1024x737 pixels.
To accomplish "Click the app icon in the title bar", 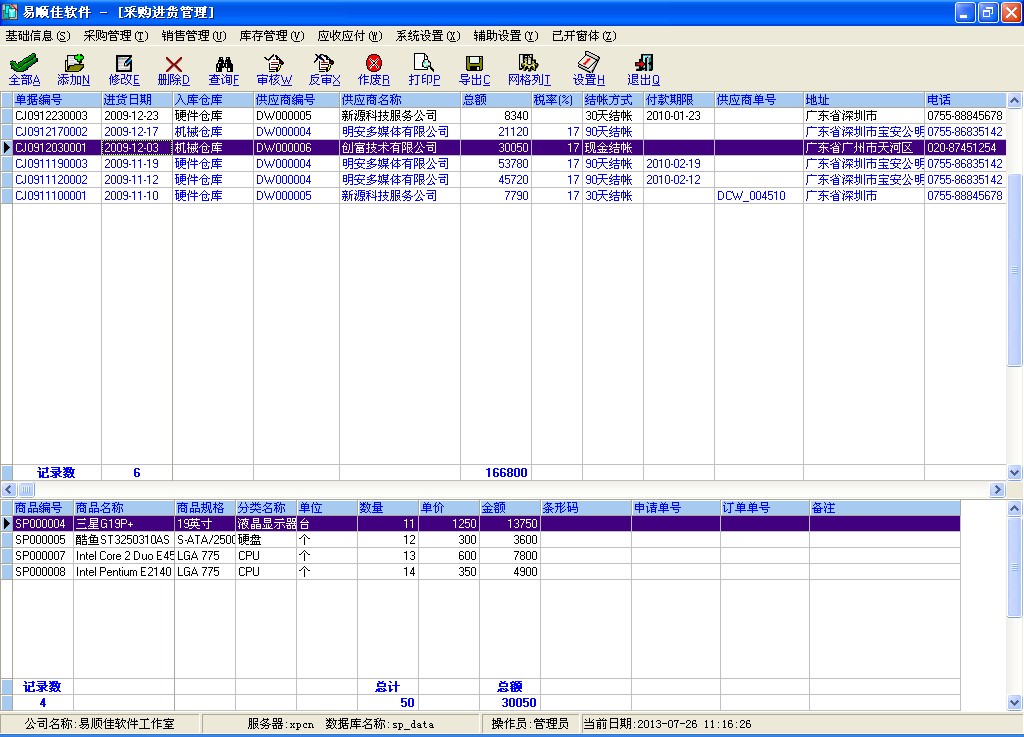I will [10, 12].
